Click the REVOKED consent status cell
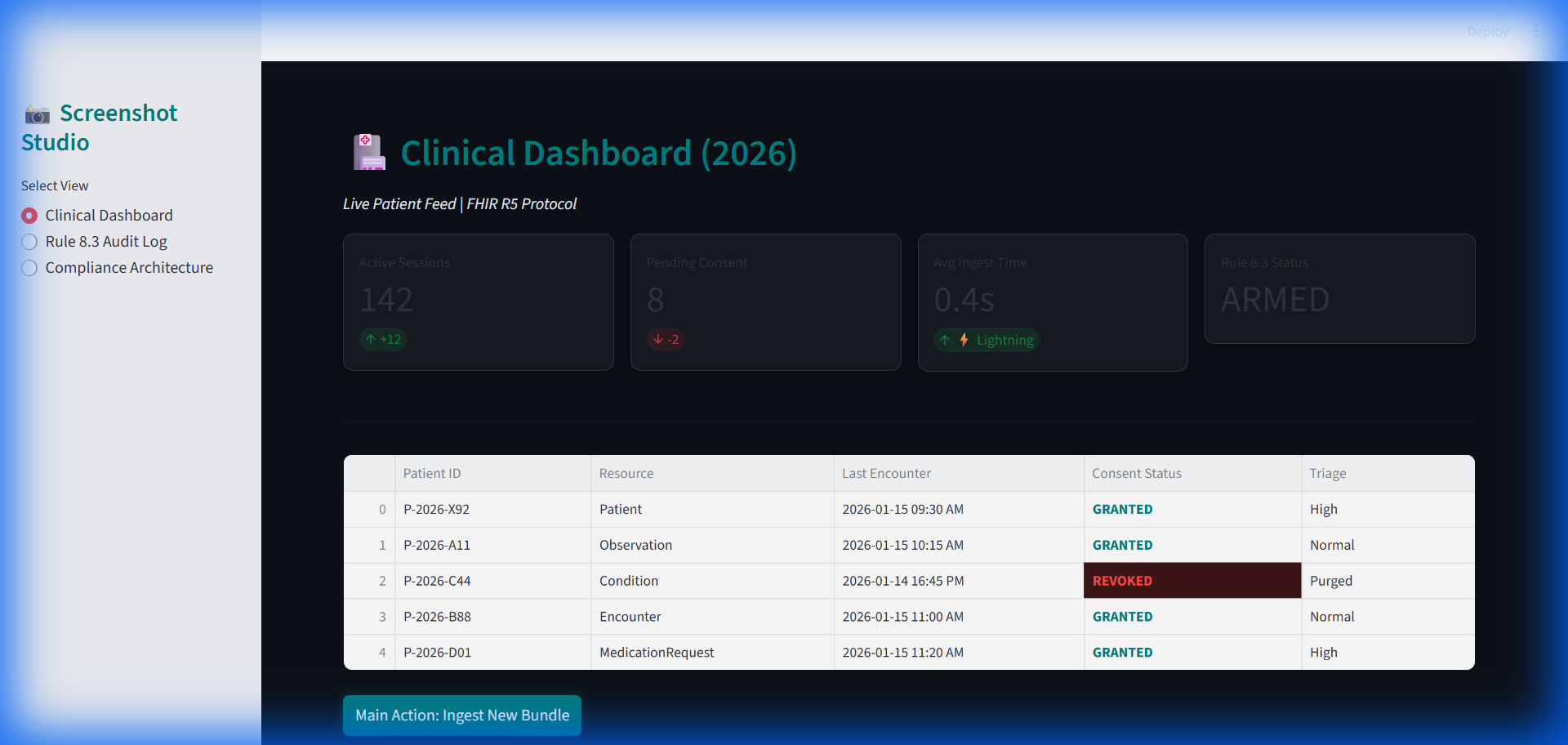The height and width of the screenshot is (745, 1568). [1192, 581]
